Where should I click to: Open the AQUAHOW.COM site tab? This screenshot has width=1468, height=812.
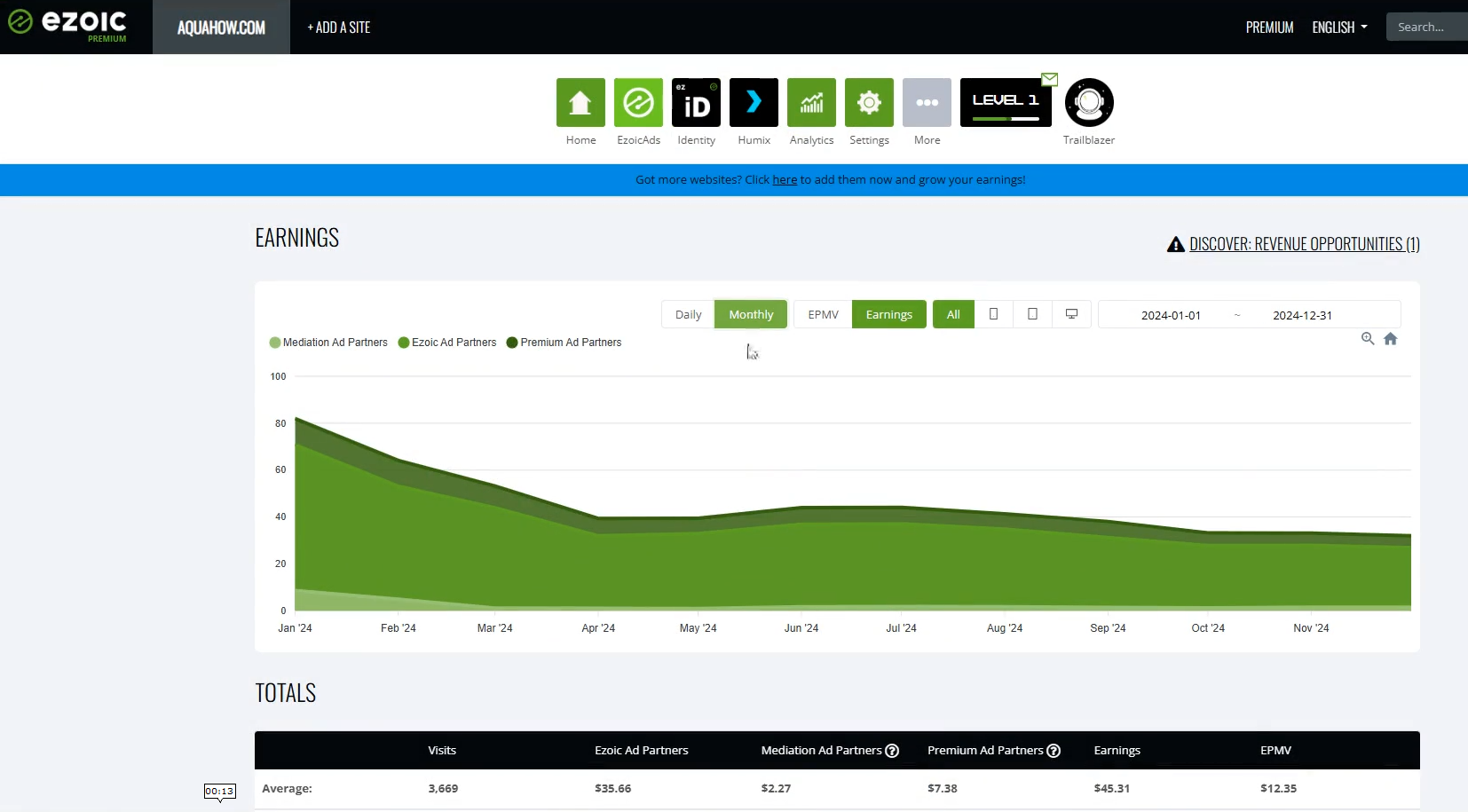click(x=221, y=28)
